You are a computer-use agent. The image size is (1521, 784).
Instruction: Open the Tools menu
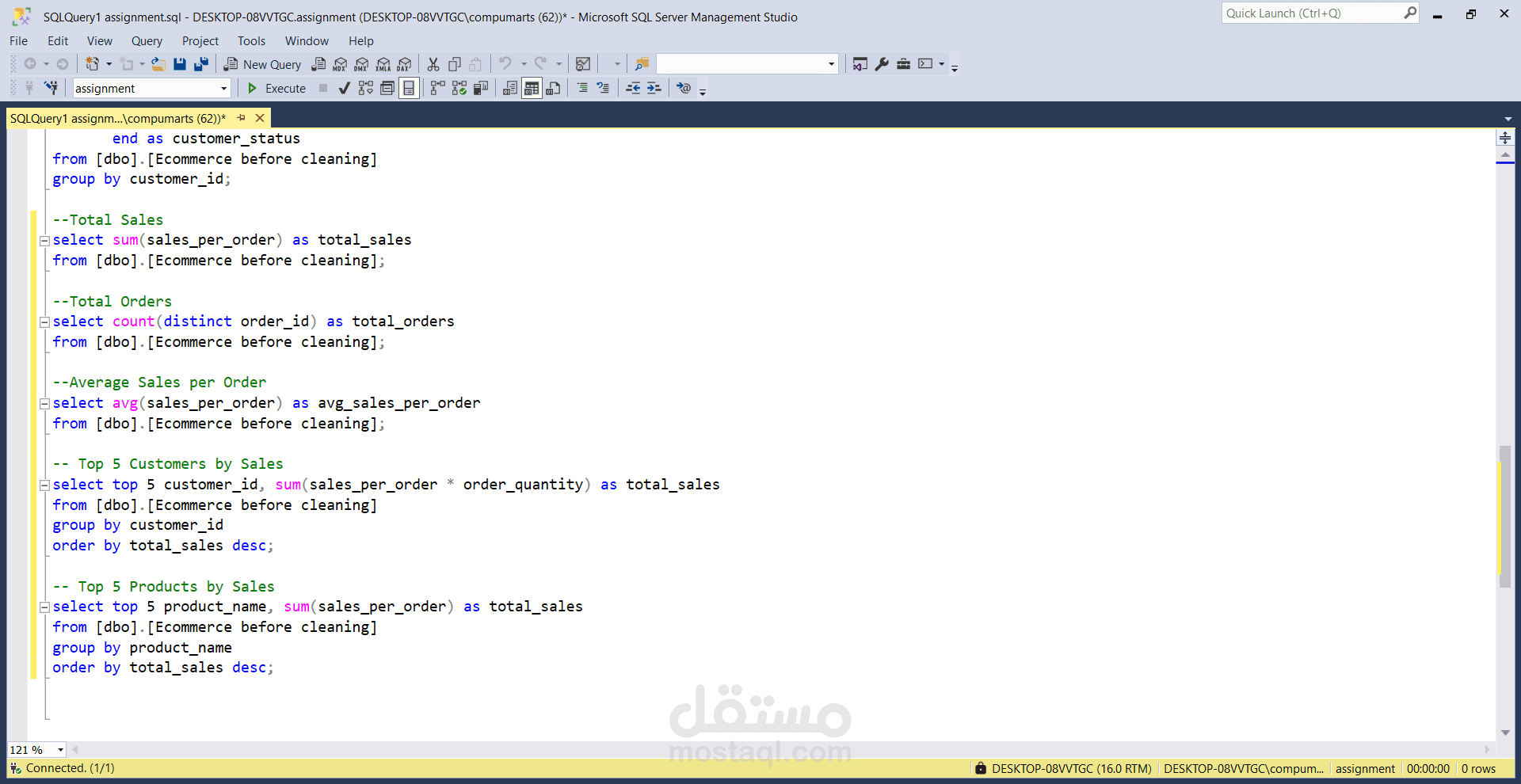[x=251, y=41]
